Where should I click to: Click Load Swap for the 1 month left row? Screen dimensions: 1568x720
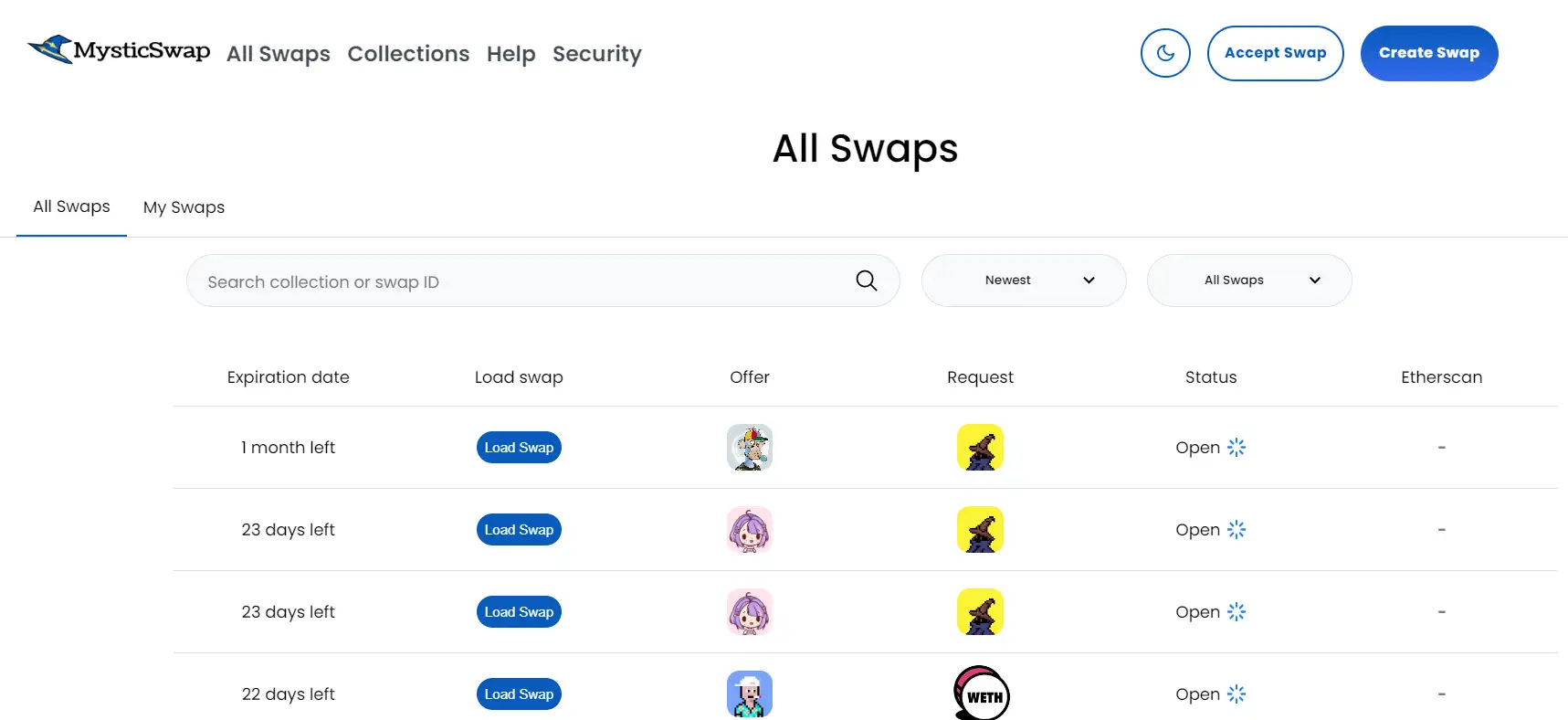(519, 448)
